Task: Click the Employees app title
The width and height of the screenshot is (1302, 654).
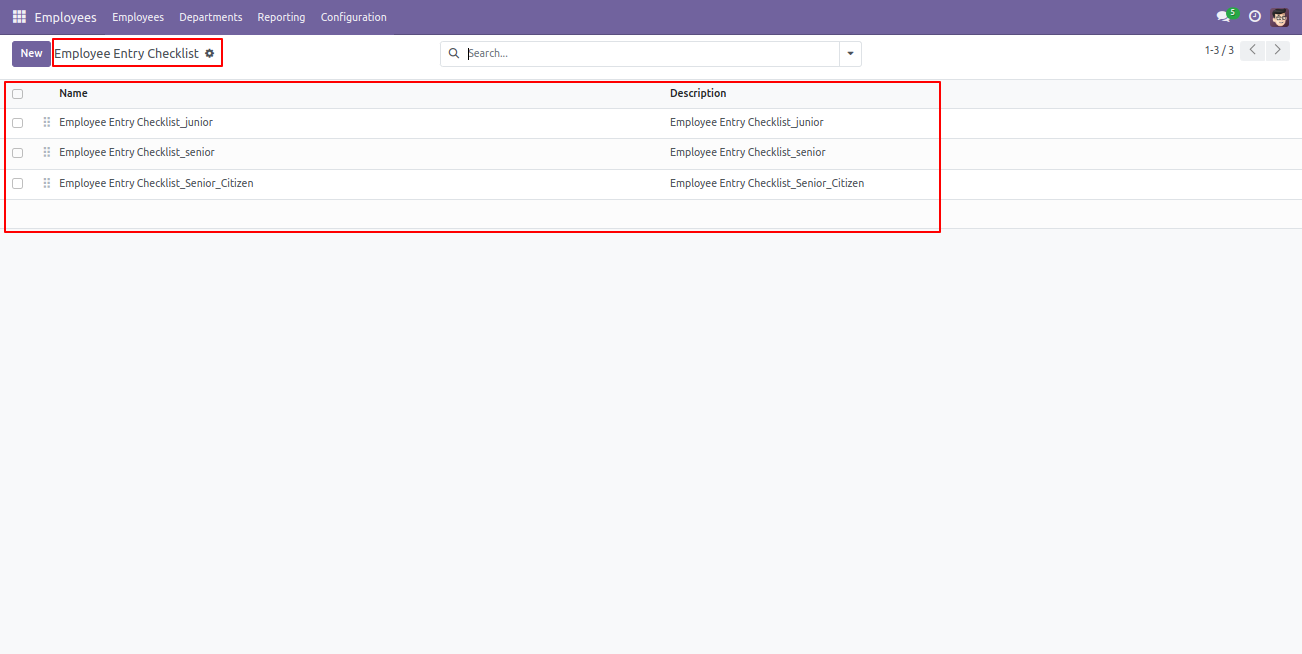Action: coord(65,17)
